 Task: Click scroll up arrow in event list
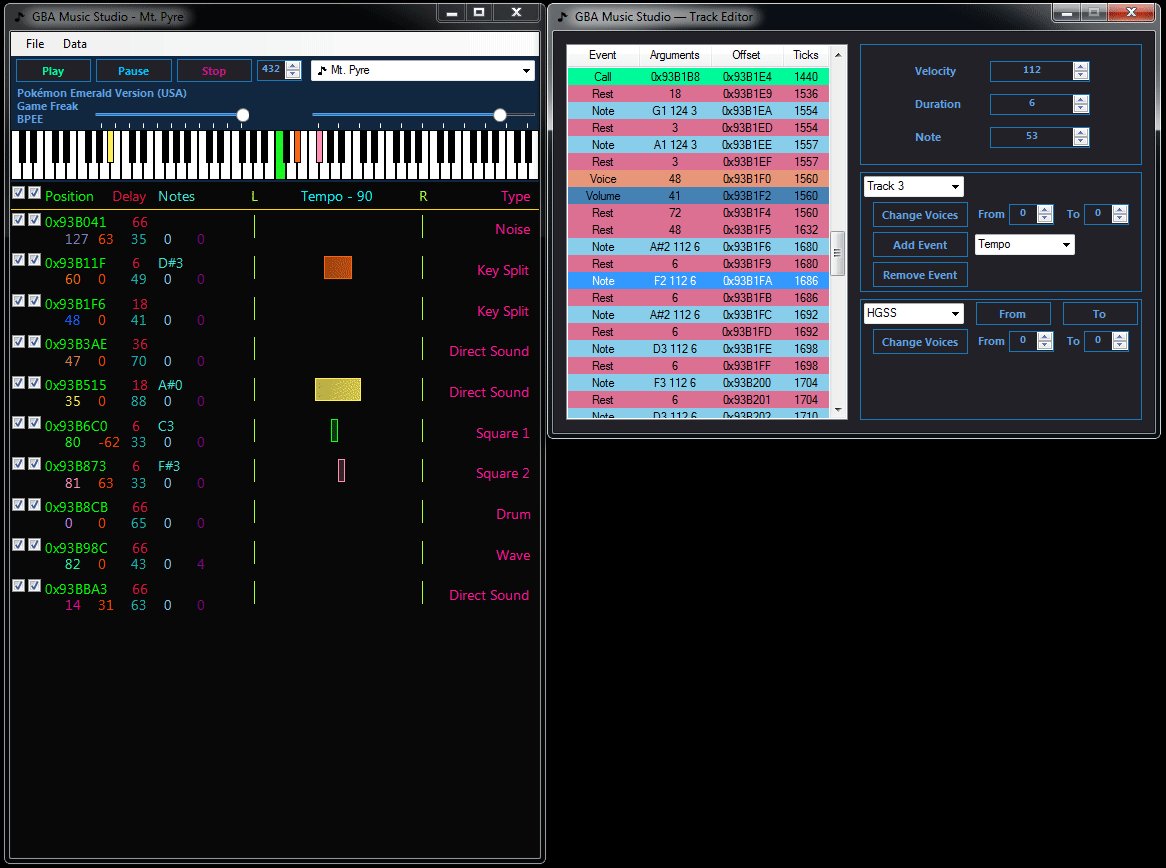[x=838, y=55]
